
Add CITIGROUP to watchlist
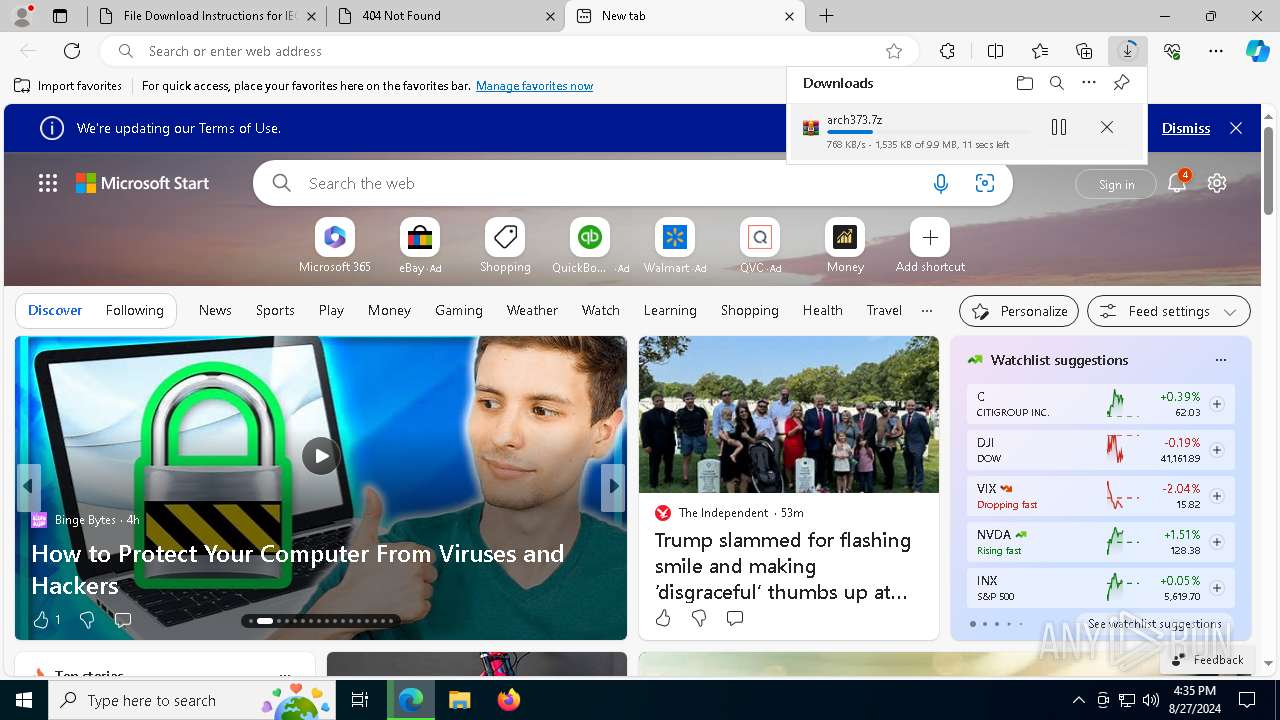click(1217, 404)
